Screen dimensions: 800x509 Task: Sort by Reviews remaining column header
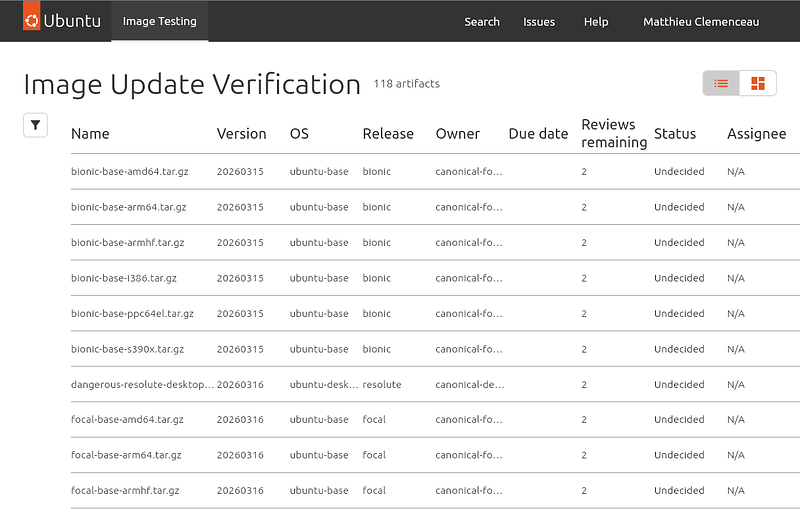pos(614,133)
